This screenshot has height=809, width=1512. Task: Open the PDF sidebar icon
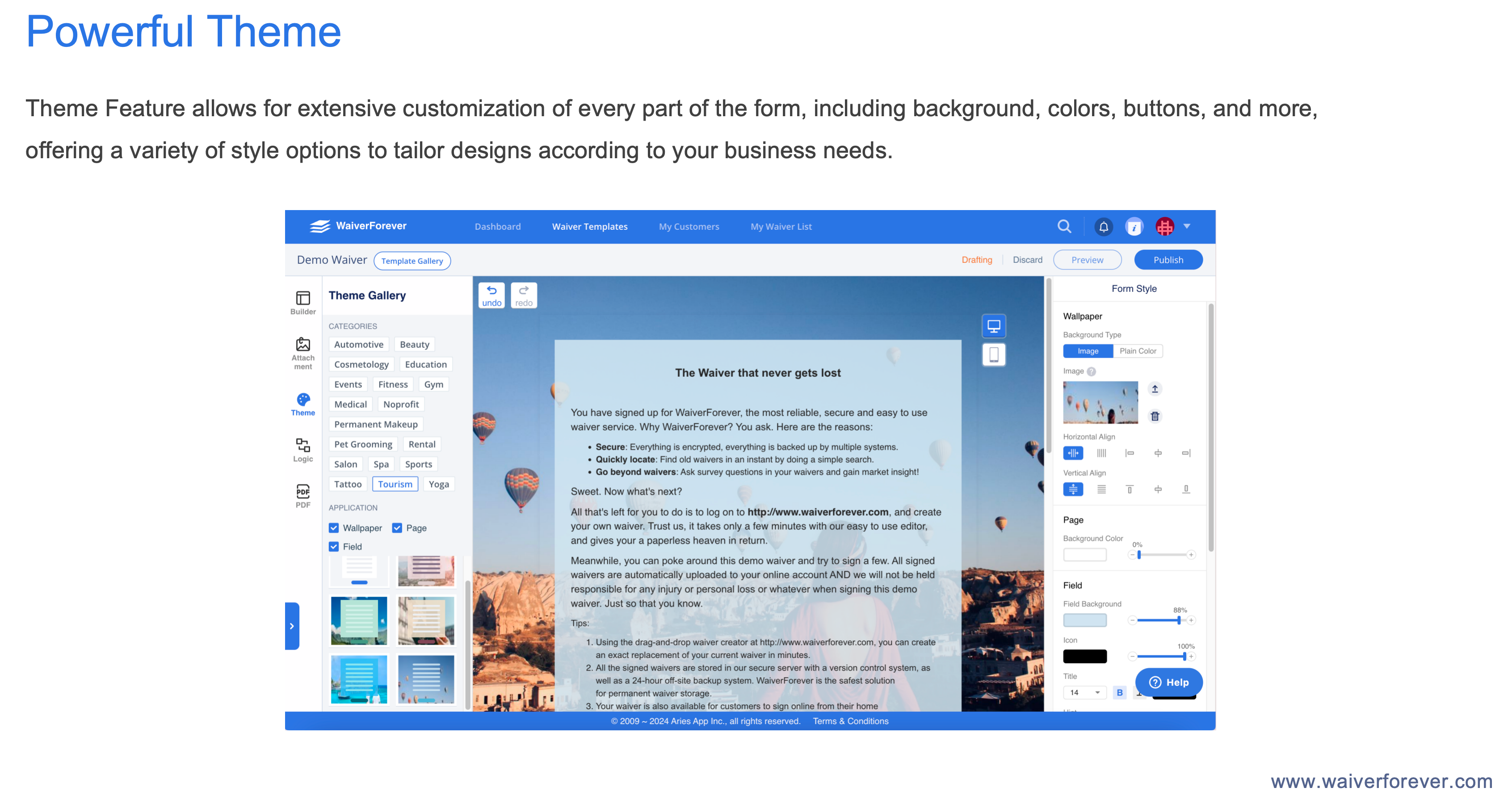303,496
